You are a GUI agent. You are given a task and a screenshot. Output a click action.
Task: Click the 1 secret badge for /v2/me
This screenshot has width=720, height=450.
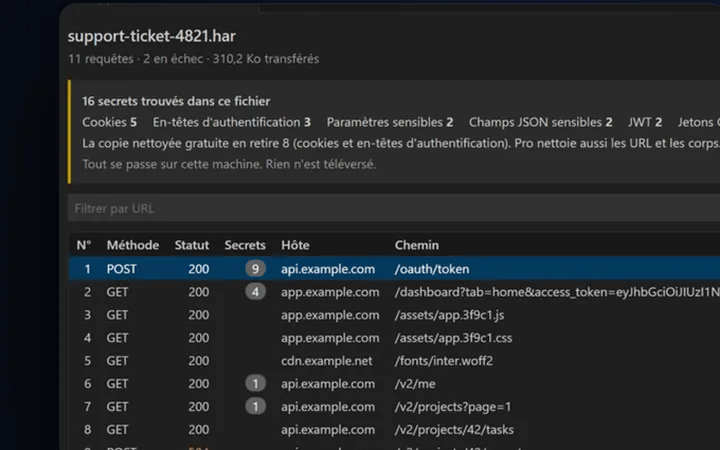click(255, 383)
